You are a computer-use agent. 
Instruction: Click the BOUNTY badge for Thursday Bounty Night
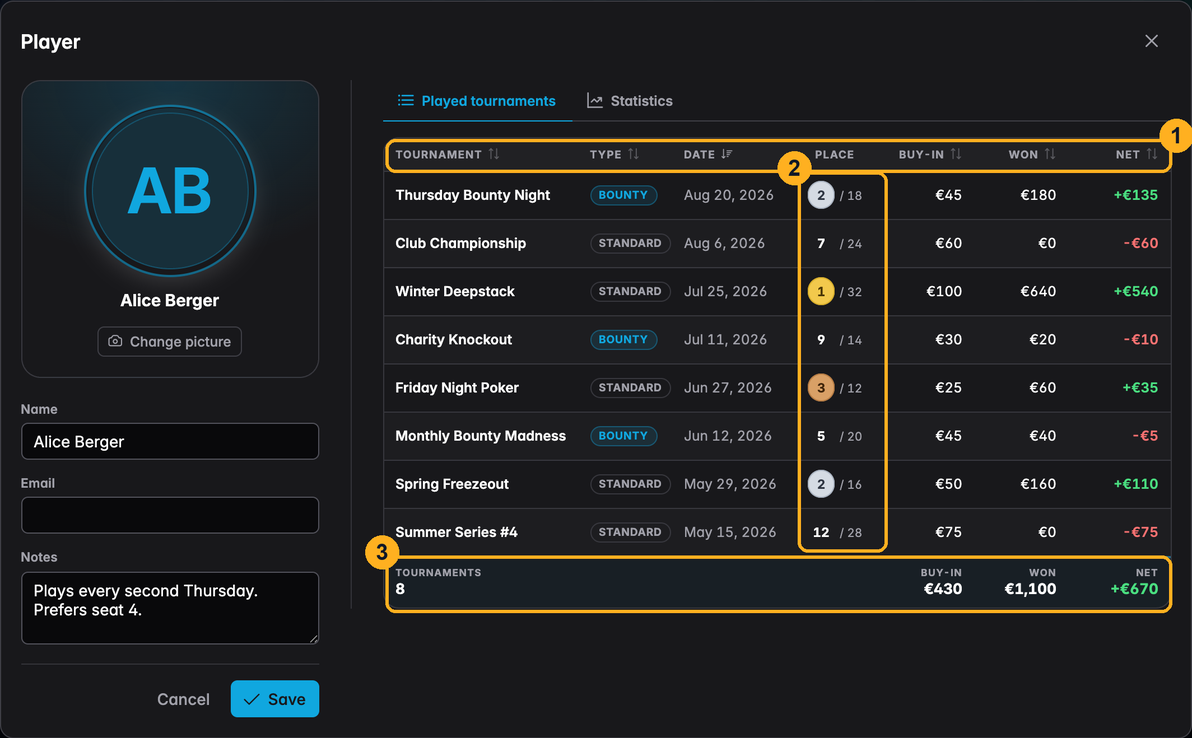click(623, 195)
